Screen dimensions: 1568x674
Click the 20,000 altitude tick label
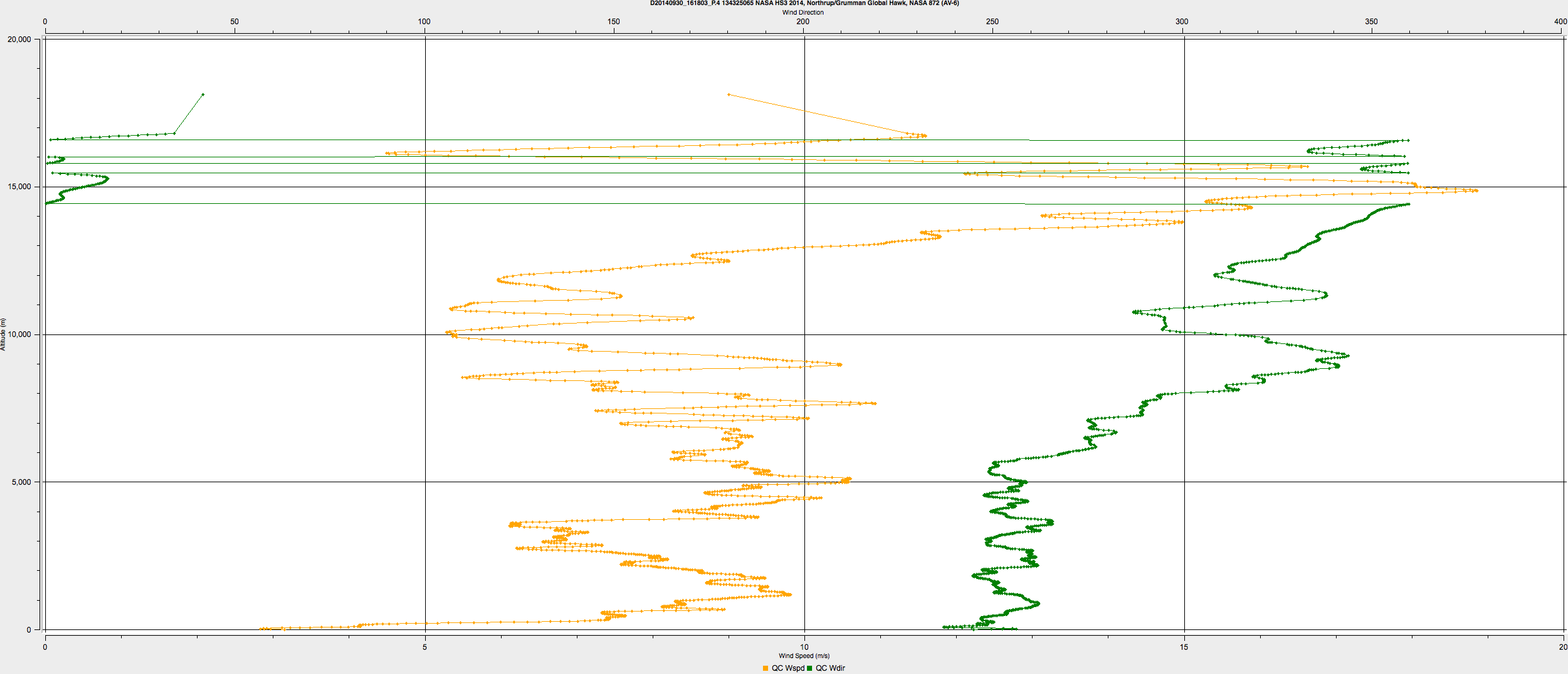pyautogui.click(x=19, y=39)
